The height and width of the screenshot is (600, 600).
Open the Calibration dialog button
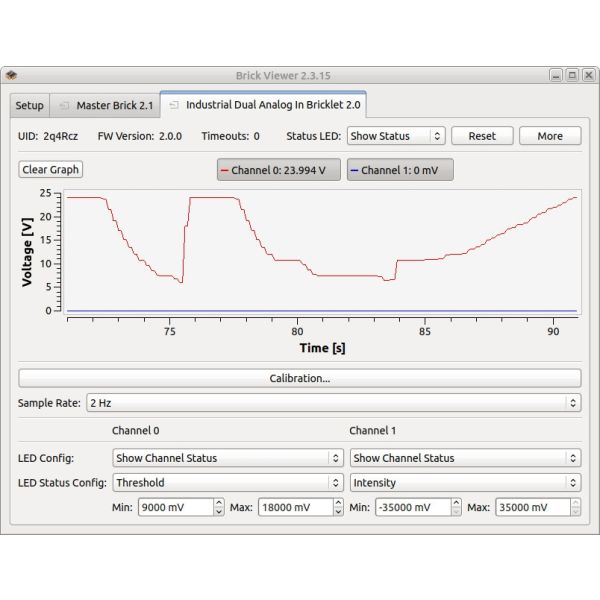pos(300,378)
